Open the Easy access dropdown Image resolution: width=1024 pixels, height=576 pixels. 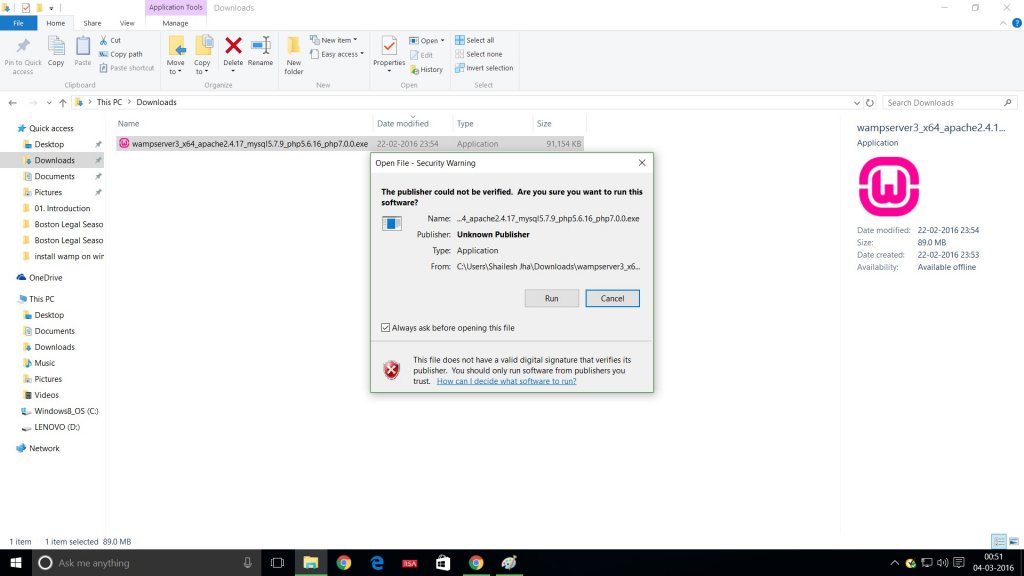click(x=337, y=54)
